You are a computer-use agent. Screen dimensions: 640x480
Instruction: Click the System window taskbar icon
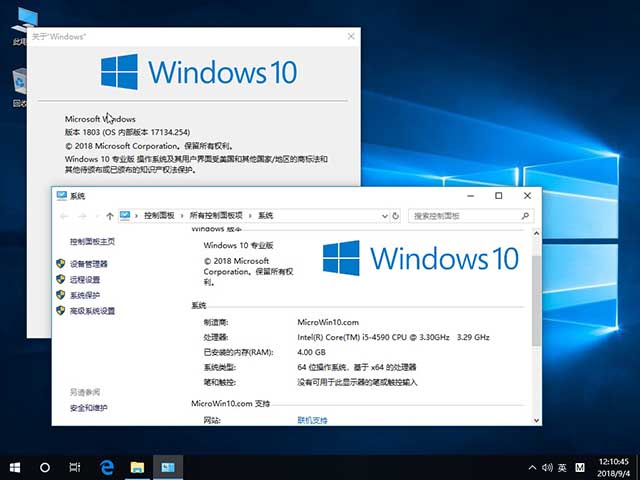coord(167,467)
